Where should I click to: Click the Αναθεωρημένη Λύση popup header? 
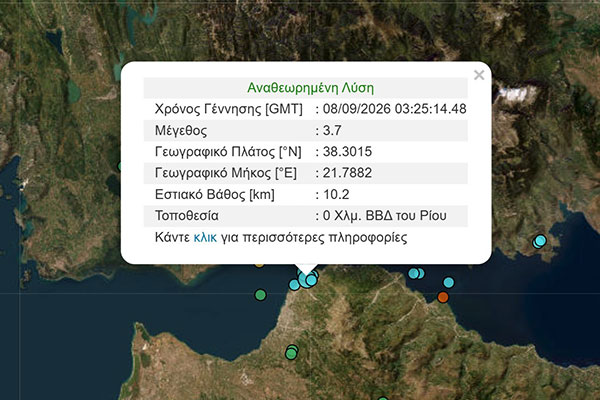click(x=310, y=88)
